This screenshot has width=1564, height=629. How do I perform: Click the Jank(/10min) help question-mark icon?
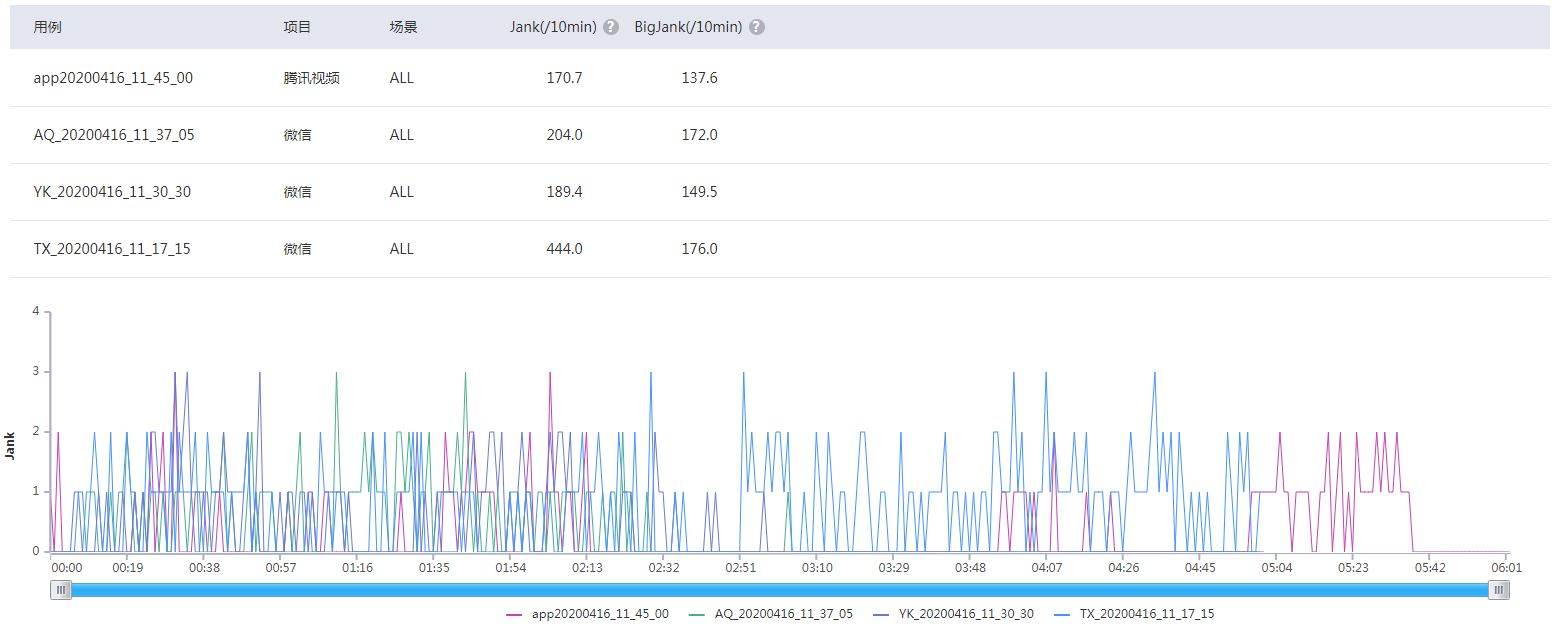611,27
